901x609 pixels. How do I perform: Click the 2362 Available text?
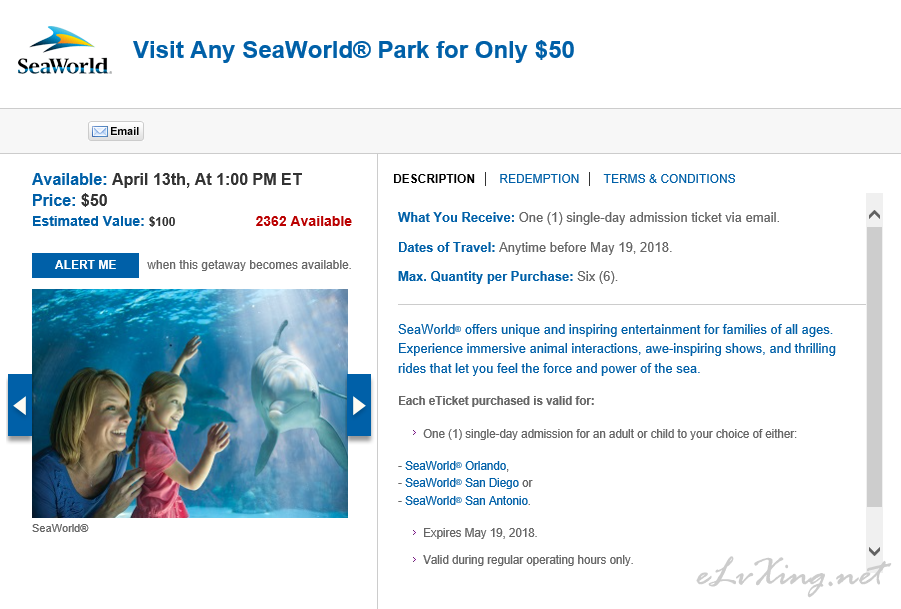click(x=303, y=221)
